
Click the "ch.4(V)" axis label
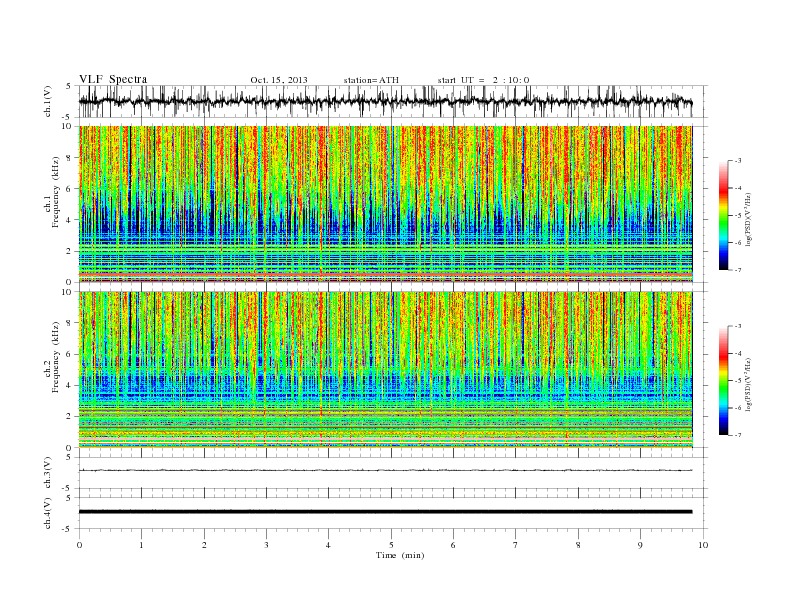(48, 513)
